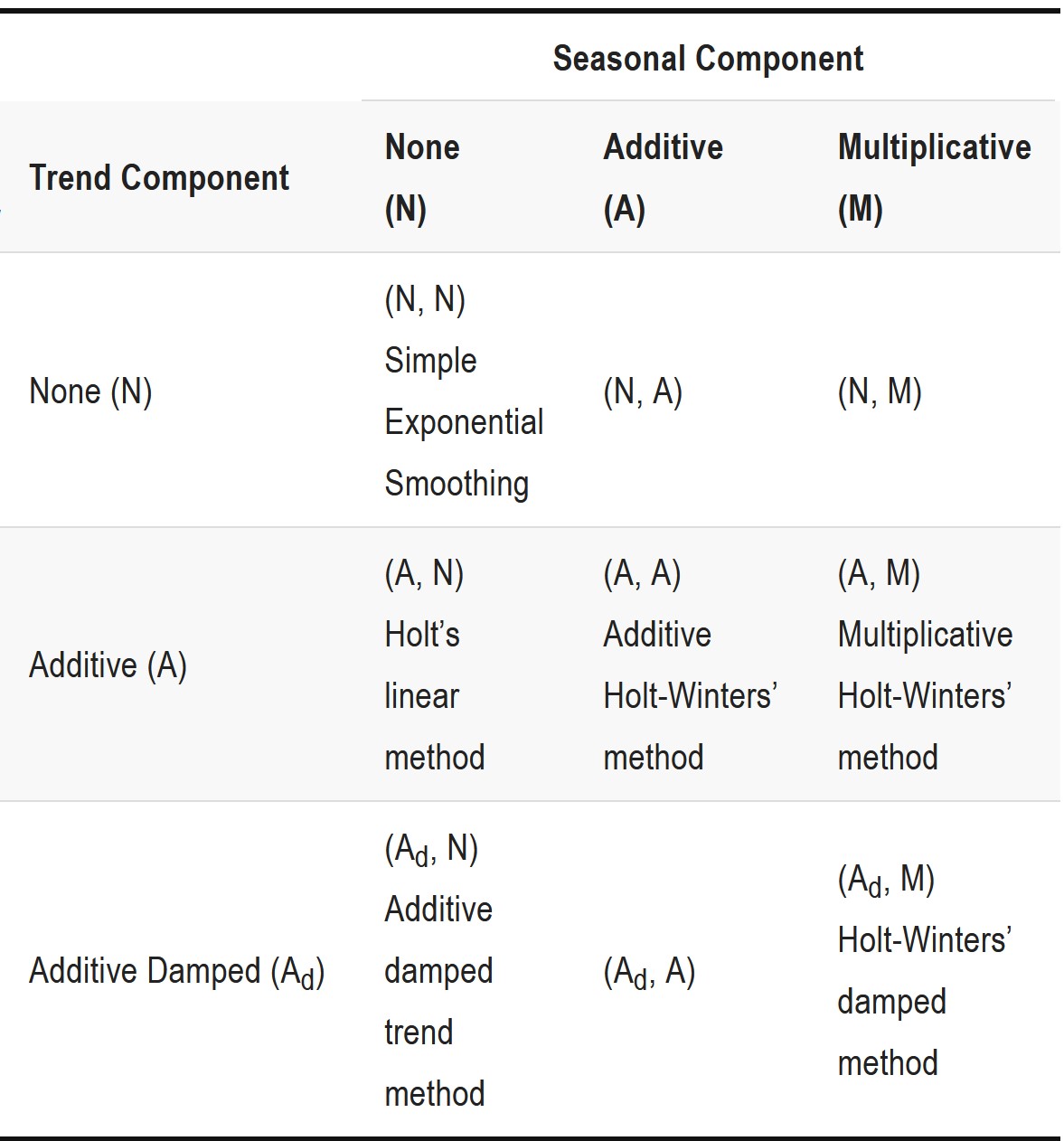Select the (Ad, A) cell
This screenshot has height=1141, width=1064.
[x=648, y=972]
